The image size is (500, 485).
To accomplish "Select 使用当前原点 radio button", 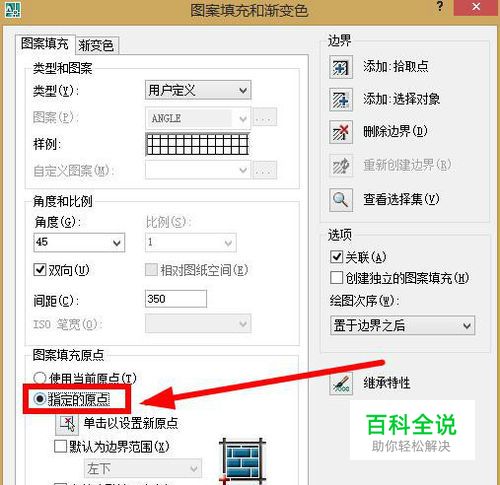I will coord(39,378).
